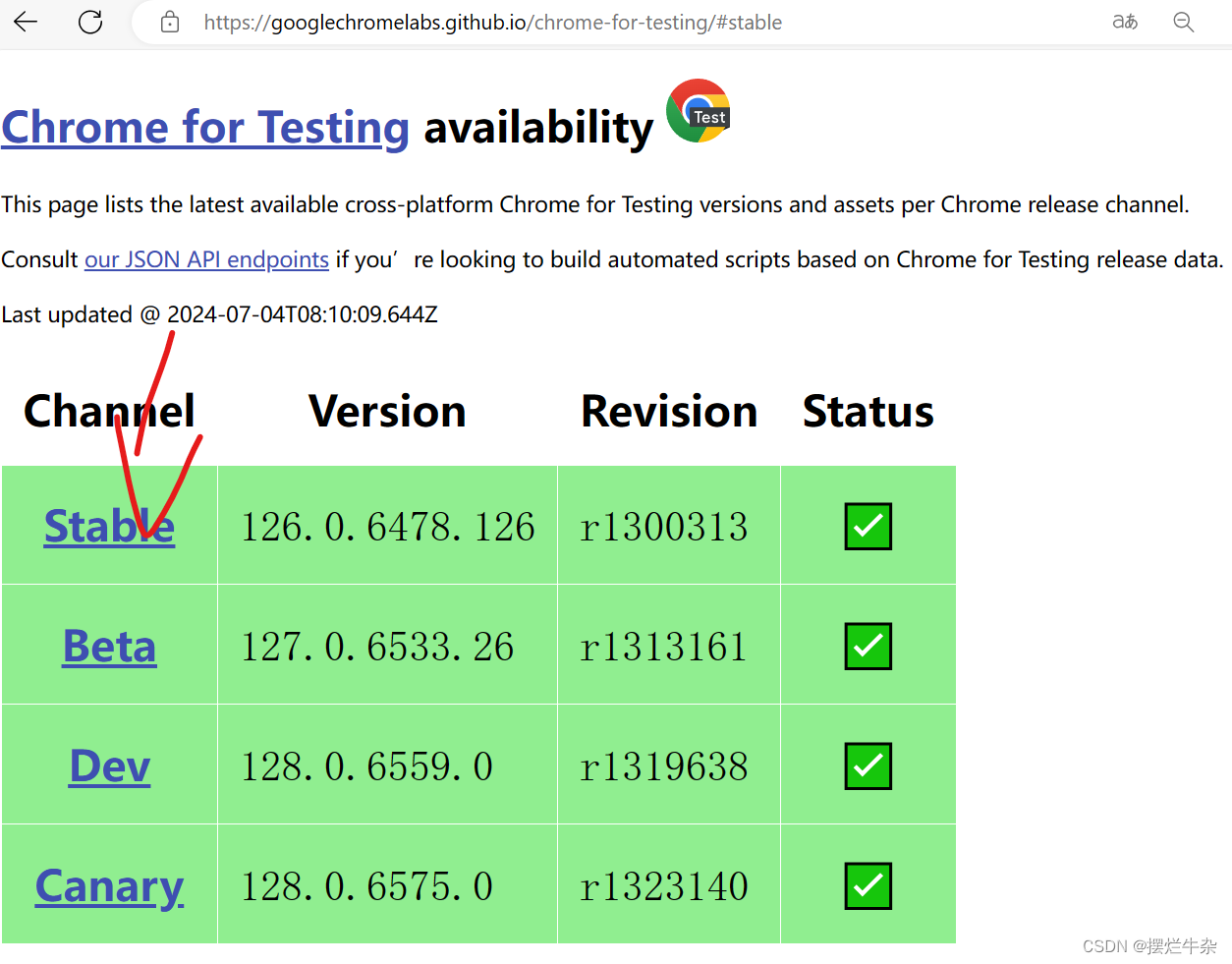Open the Chrome for Testing heading link
The width and height of the screenshot is (1232, 964).
coord(205,128)
